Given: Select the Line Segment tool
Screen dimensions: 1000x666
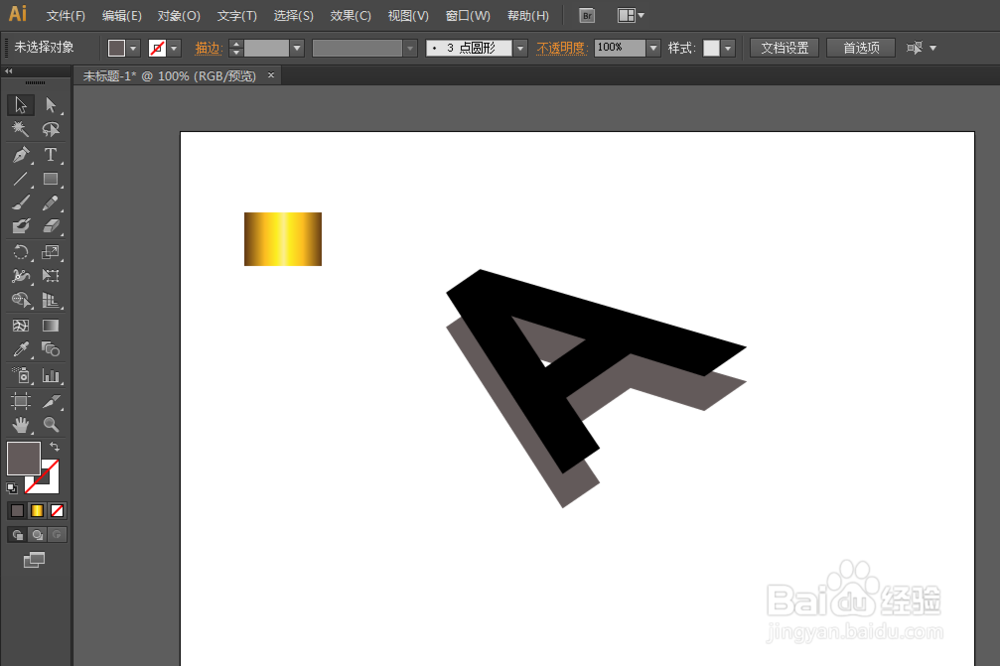Looking at the screenshot, I should click(x=21, y=179).
